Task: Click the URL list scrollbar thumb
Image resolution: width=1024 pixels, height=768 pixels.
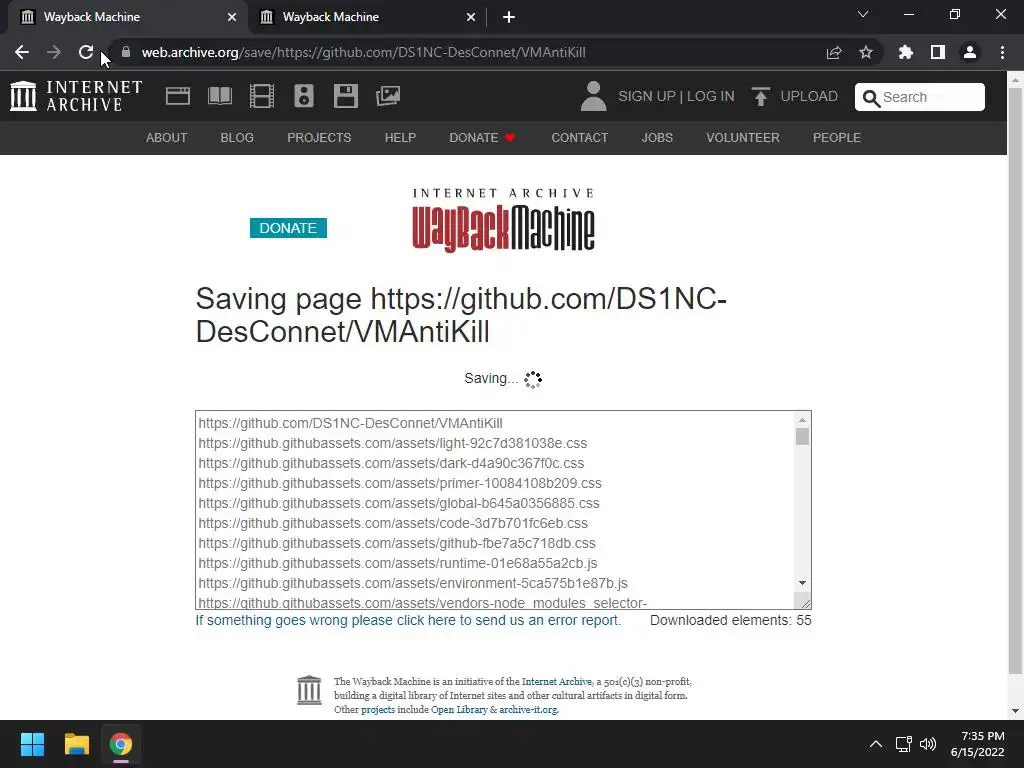Action: coord(803,436)
